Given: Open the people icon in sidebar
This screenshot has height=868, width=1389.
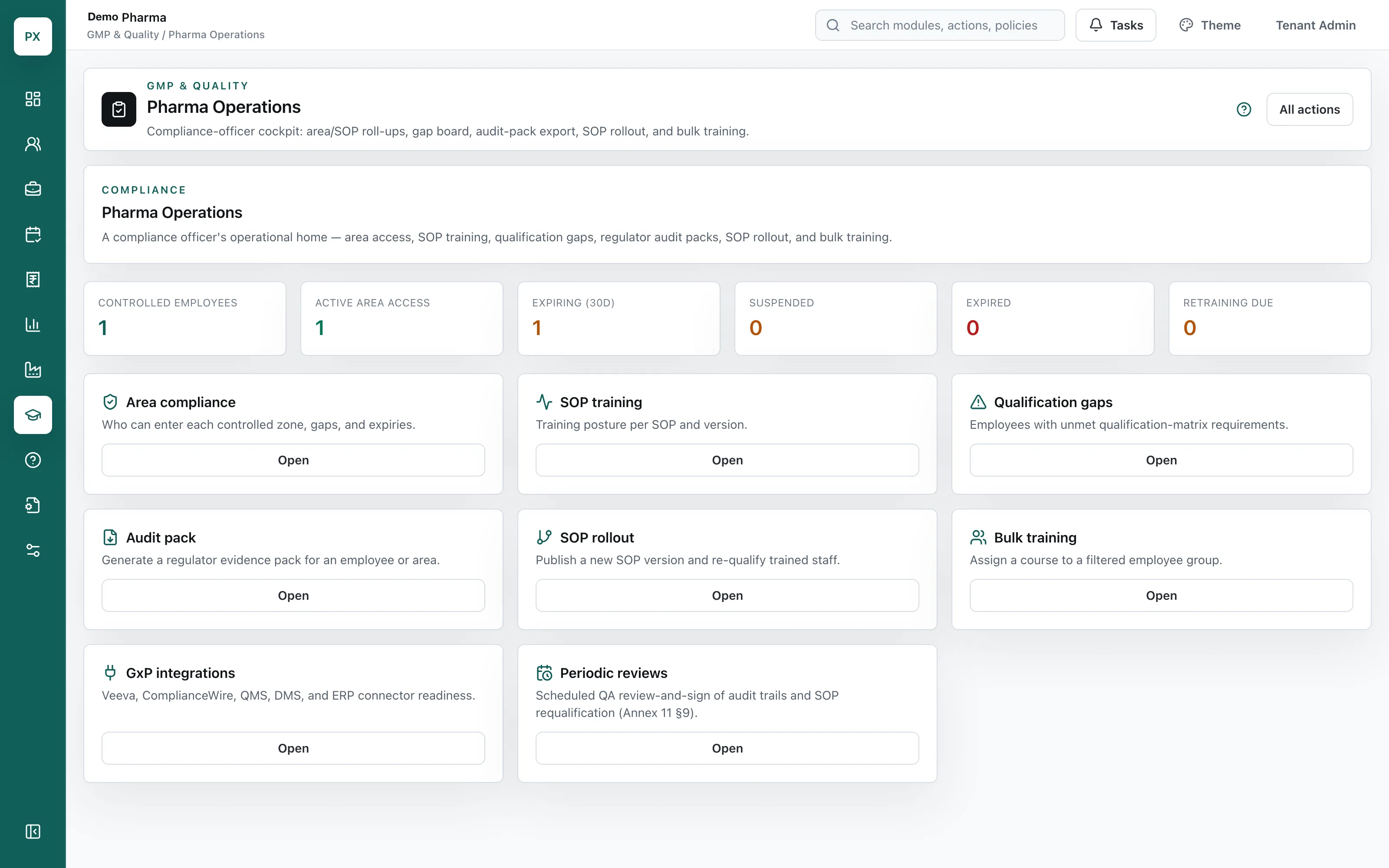Looking at the screenshot, I should [x=33, y=144].
